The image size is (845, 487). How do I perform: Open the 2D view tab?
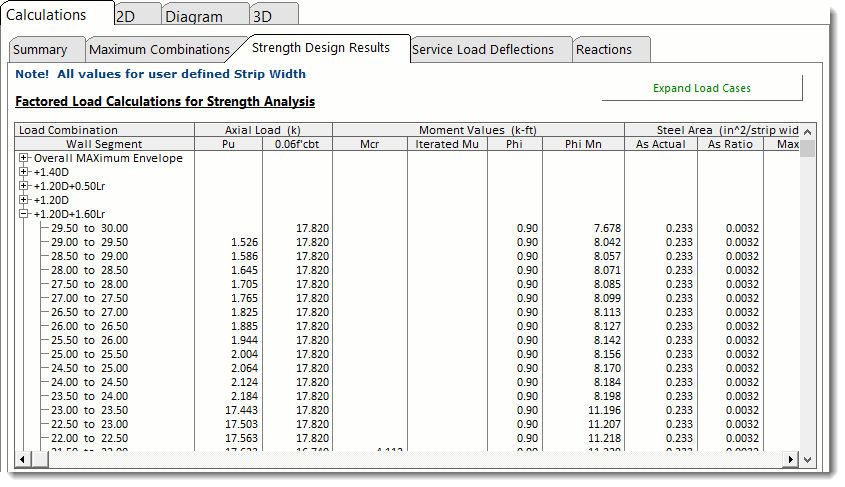pos(126,17)
